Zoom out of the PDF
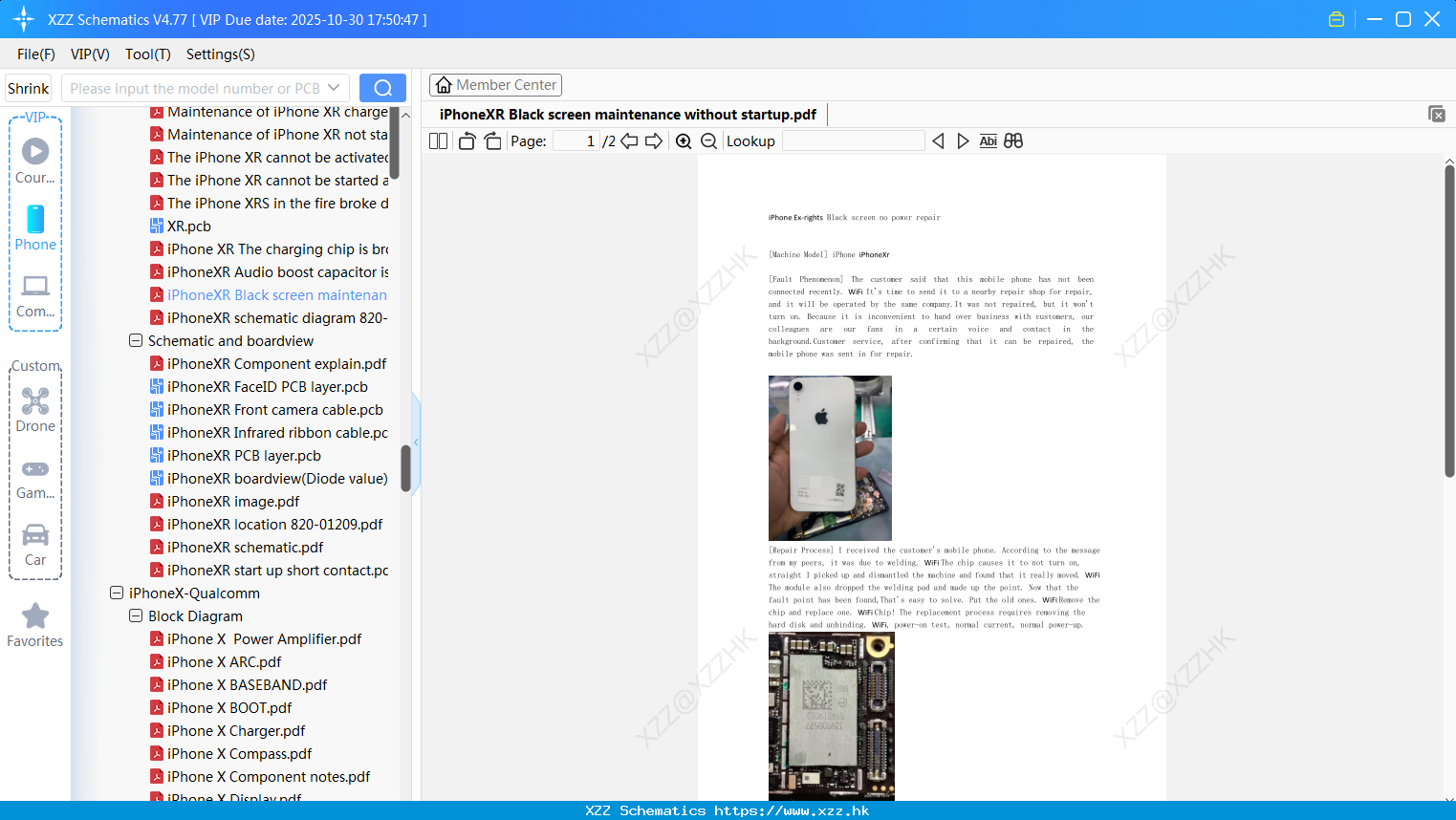The width and height of the screenshot is (1456, 820). (x=708, y=141)
